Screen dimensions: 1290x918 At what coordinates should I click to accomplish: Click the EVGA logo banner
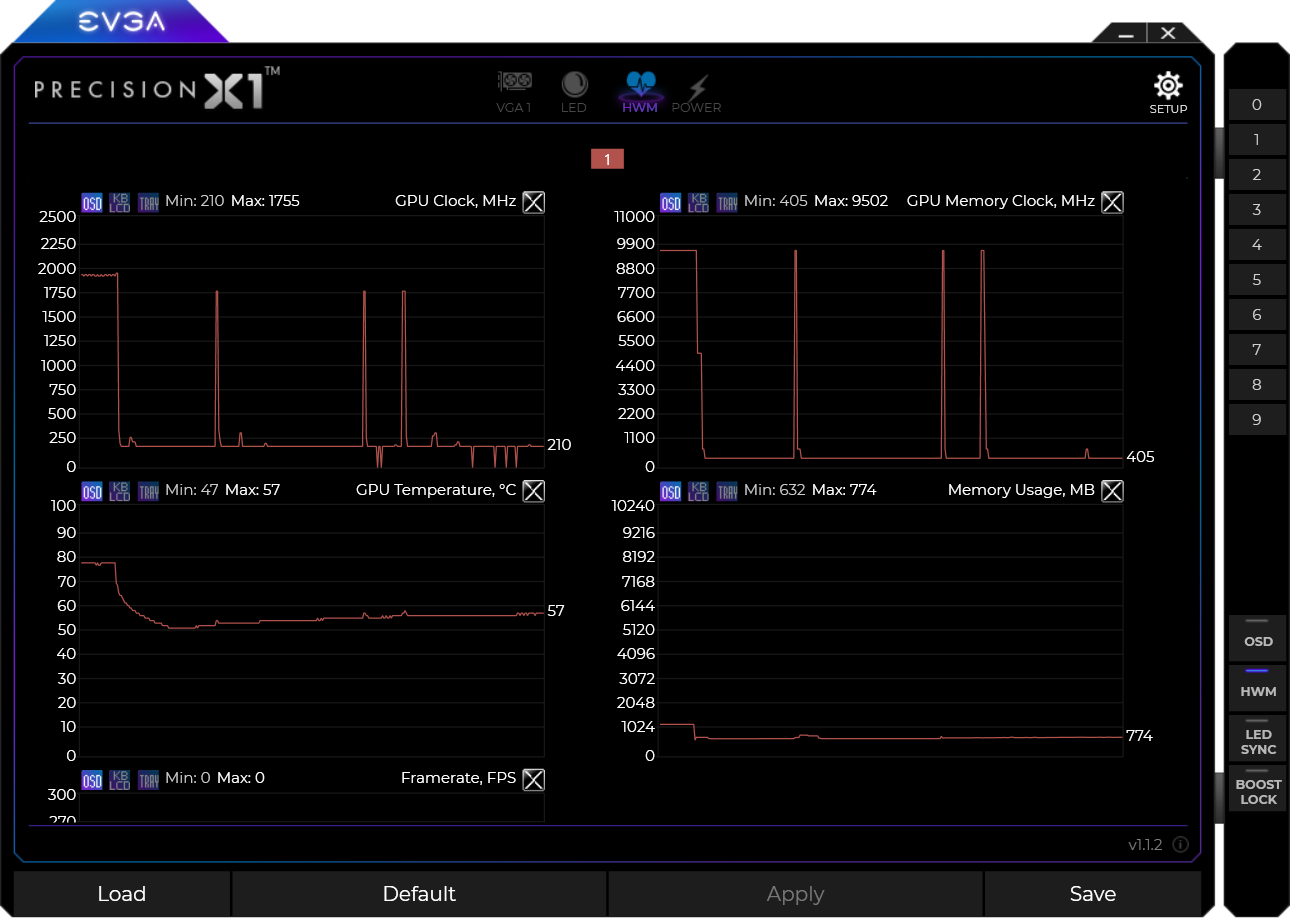[x=123, y=21]
